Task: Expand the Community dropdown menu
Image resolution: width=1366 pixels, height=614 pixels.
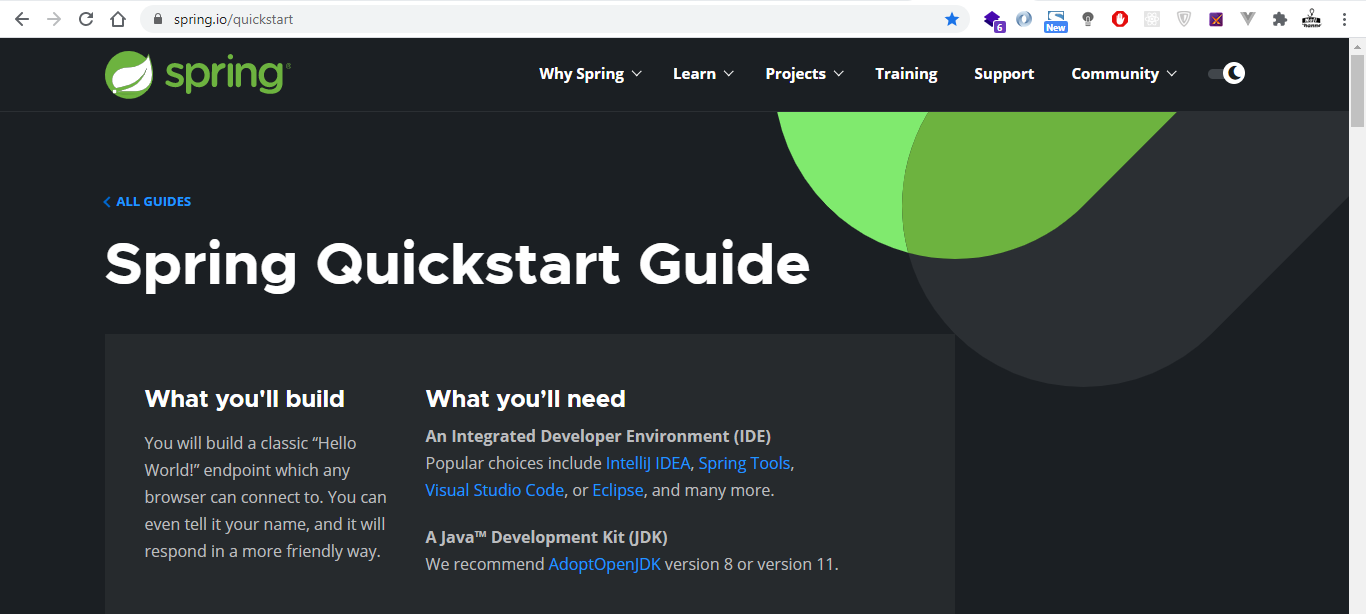Action: pos(1124,74)
